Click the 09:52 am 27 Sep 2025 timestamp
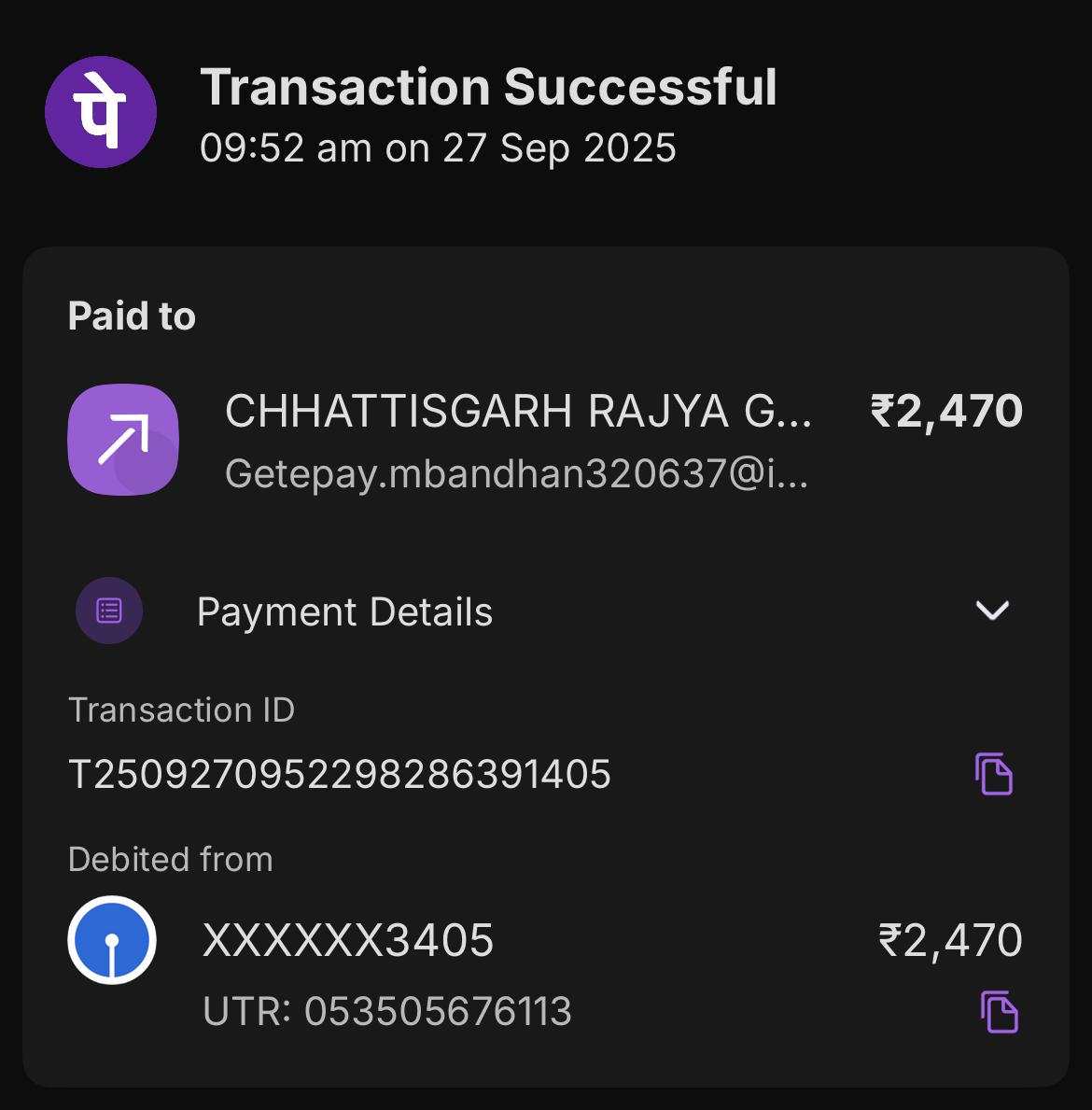 click(438, 148)
